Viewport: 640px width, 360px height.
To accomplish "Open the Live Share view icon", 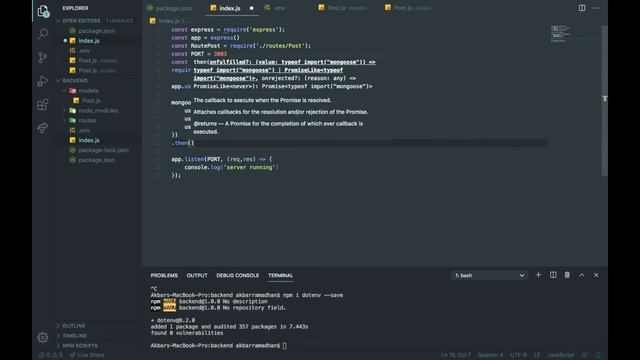I will pos(42,128).
